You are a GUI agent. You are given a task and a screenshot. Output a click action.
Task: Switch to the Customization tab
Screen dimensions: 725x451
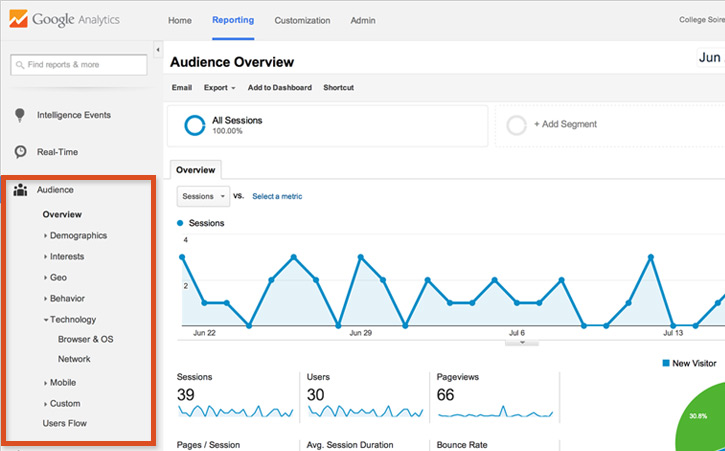point(302,20)
